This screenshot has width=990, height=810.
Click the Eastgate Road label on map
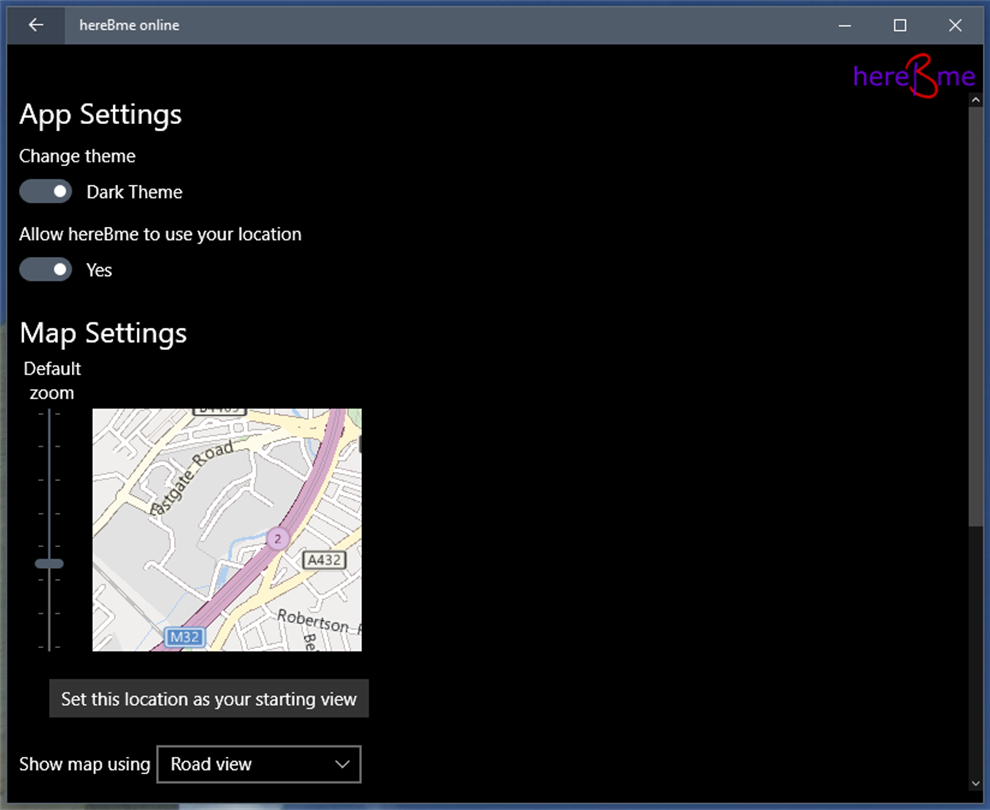pyautogui.click(x=191, y=477)
